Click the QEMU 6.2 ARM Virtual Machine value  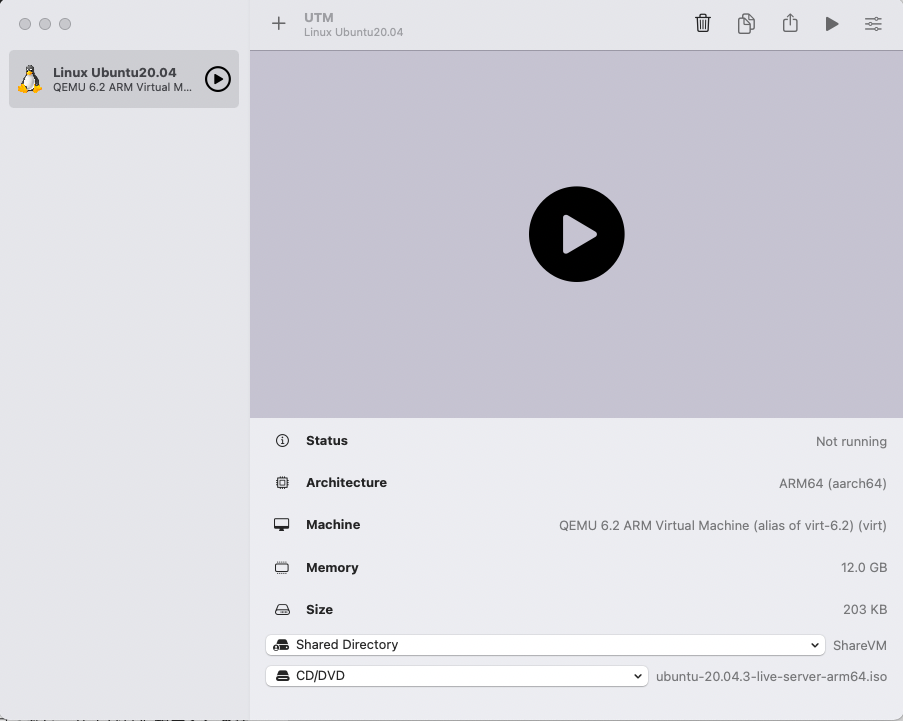pos(723,525)
